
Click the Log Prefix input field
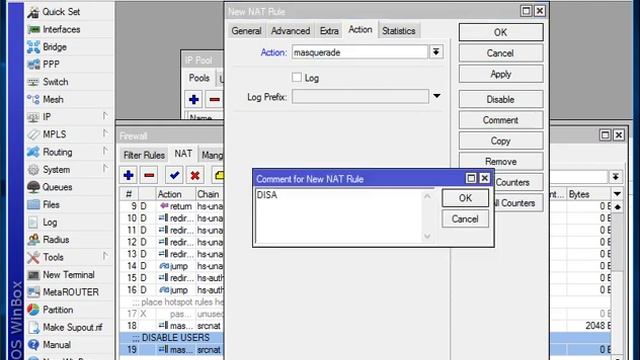click(360, 97)
